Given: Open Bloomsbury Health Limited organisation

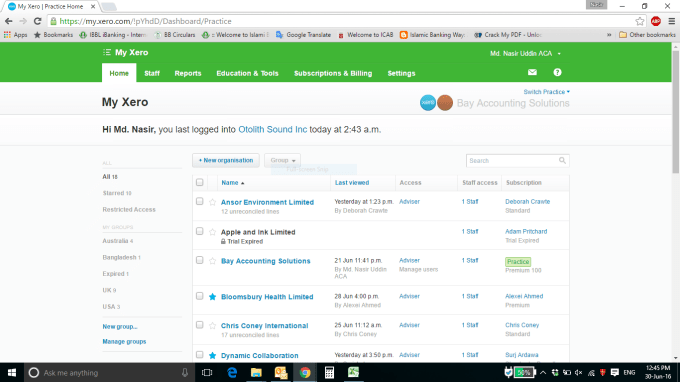Looking at the screenshot, I should coord(267,297).
